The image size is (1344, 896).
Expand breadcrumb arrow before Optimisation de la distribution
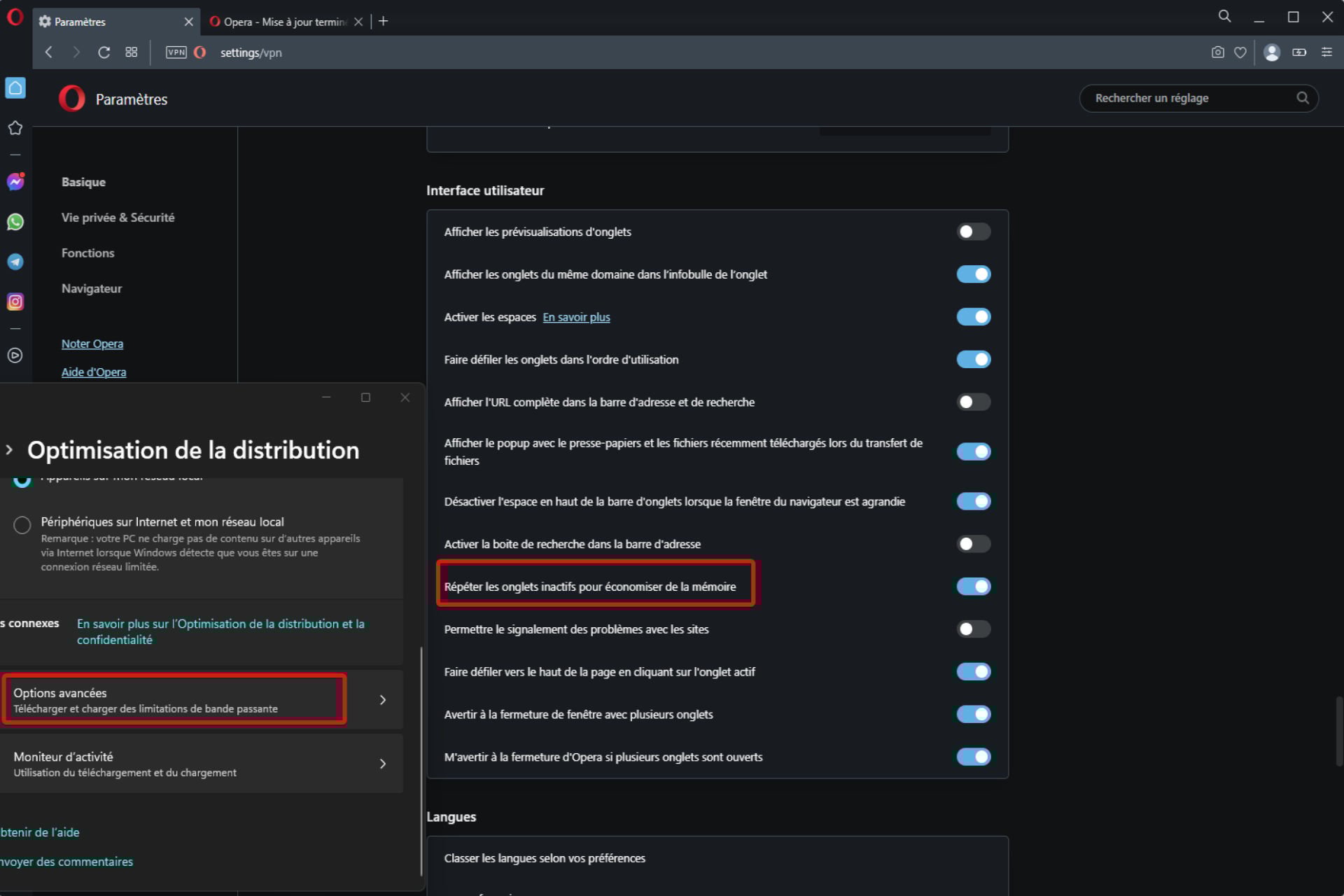tap(9, 450)
